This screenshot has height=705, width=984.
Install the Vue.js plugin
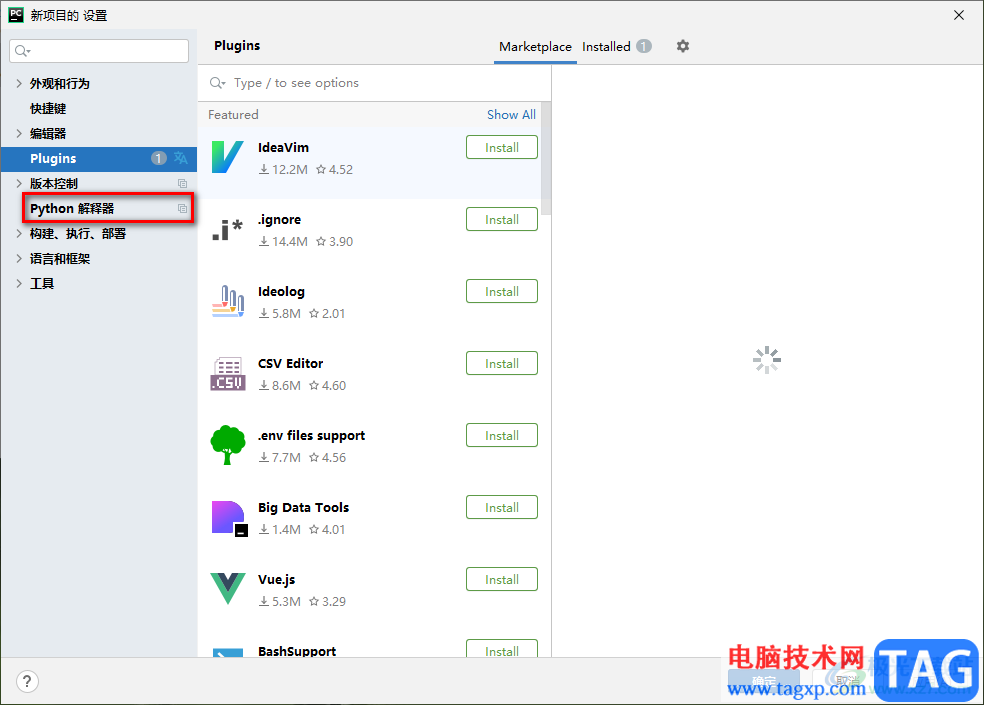pos(501,579)
